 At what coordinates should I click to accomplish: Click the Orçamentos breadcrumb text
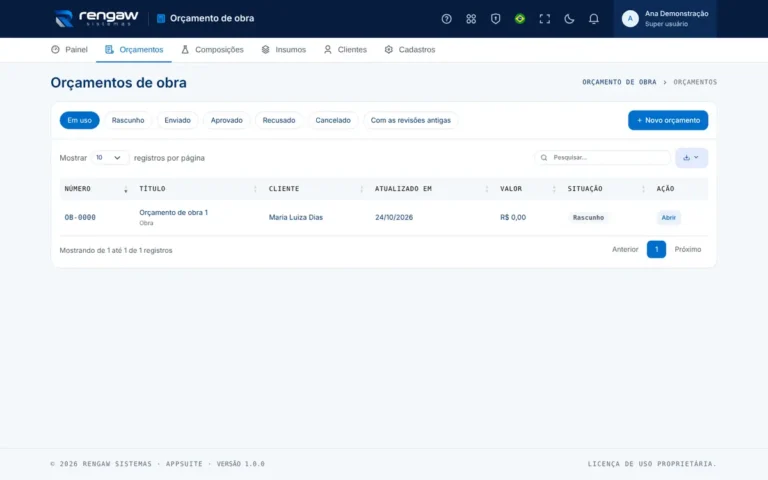[x=695, y=82]
